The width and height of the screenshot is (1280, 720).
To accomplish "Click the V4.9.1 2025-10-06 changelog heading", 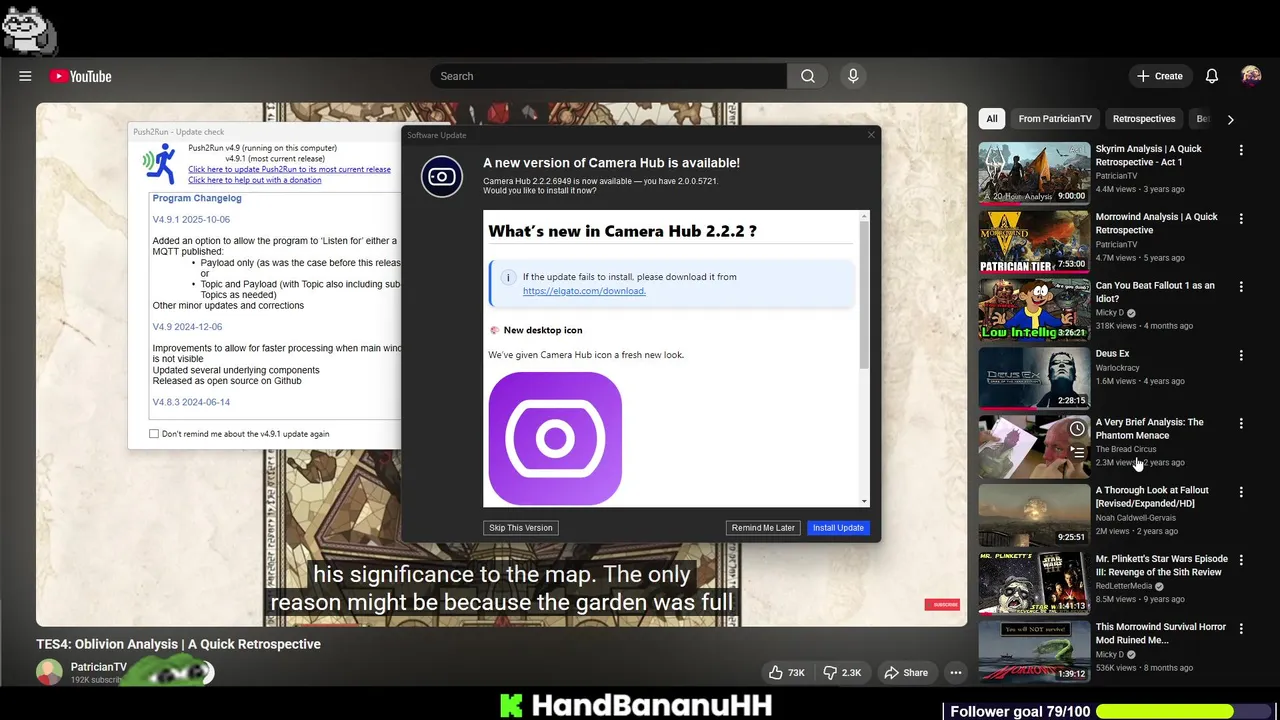I will click(191, 219).
